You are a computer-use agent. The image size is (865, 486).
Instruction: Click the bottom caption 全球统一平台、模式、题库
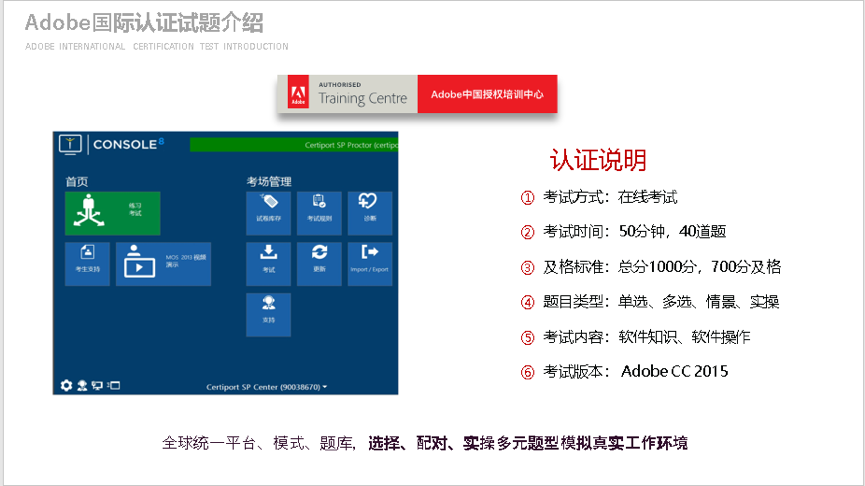click(258, 443)
